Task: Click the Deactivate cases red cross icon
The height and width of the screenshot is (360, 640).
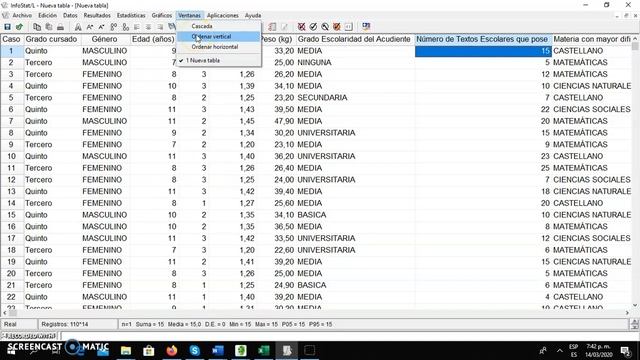Action: pyautogui.click(x=301, y=27)
